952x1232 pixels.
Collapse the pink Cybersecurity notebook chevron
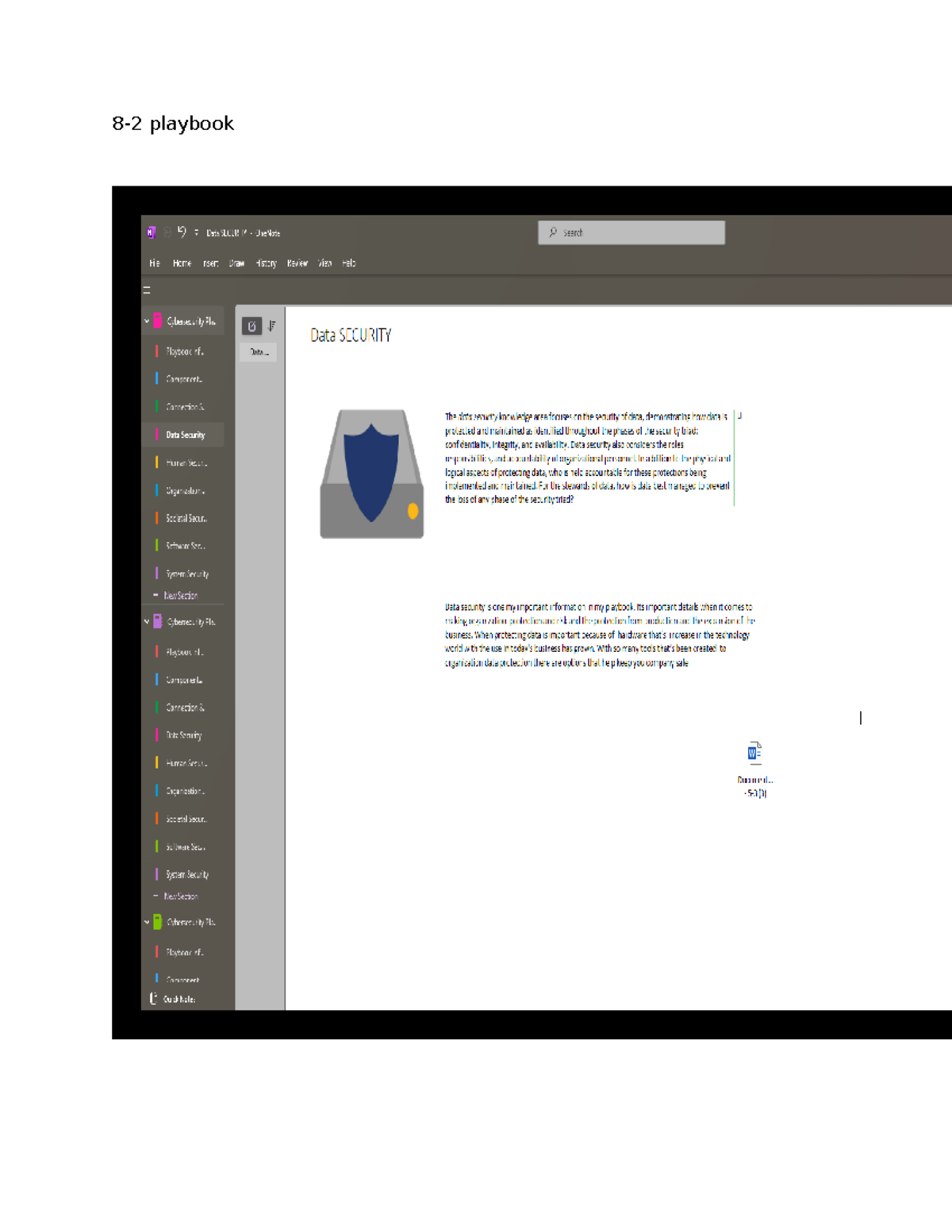coord(147,321)
